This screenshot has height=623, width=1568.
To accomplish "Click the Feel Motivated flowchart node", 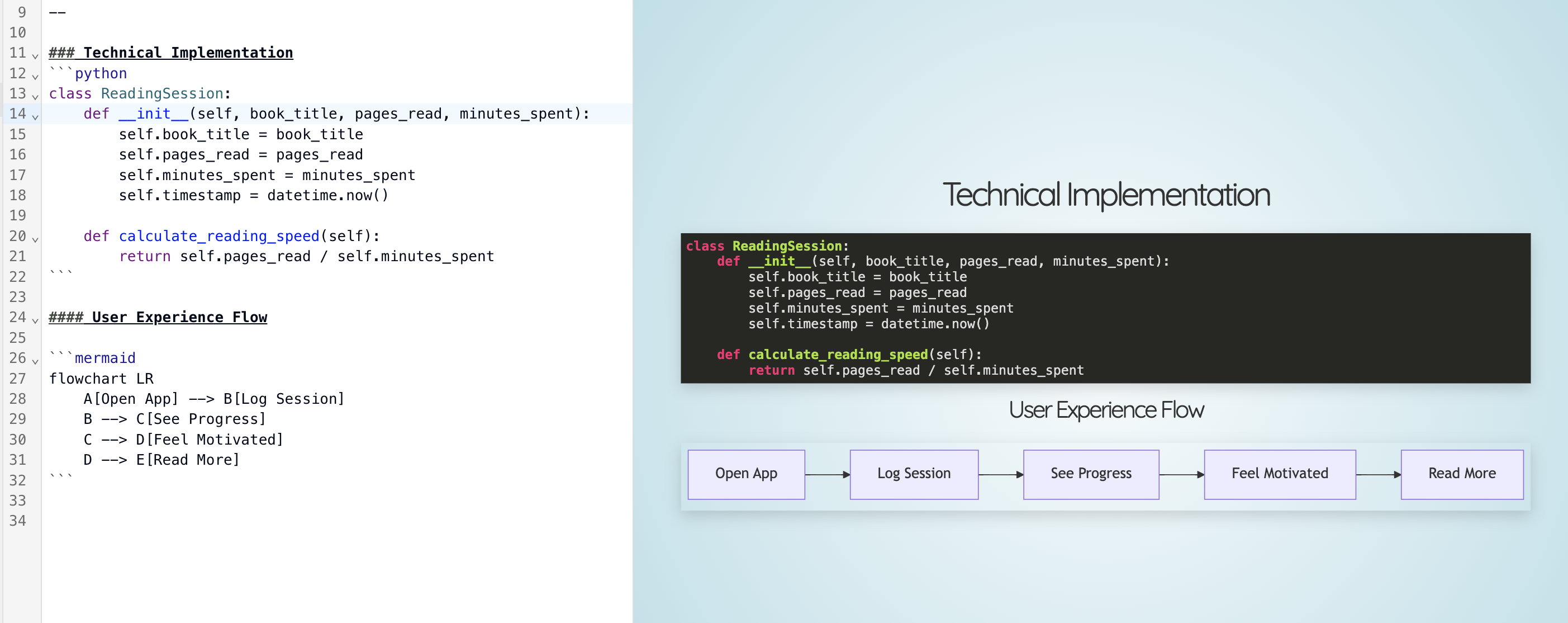I will pos(1279,474).
